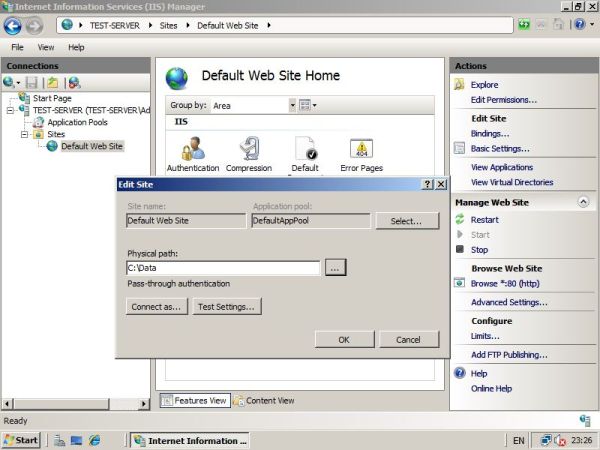Click the up folder icon in Connections
The image size is (600, 450).
53,82
